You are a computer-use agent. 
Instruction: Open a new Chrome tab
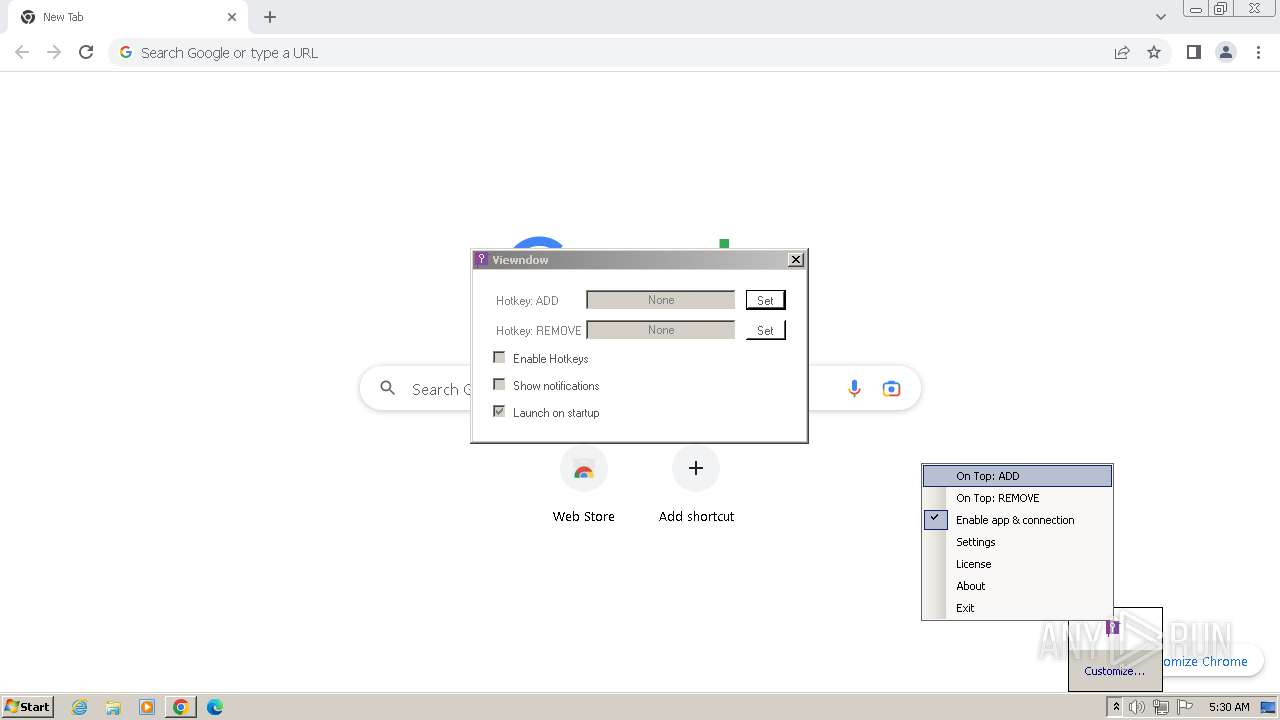tap(270, 17)
